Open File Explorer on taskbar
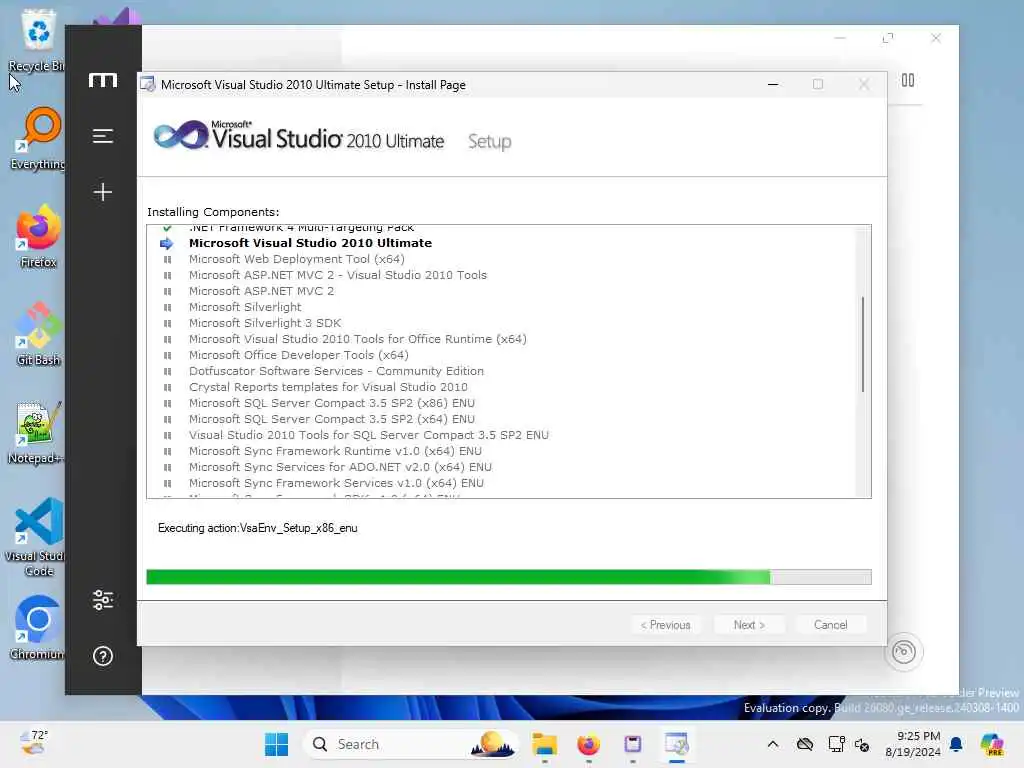This screenshot has width=1024, height=768. coord(544,744)
